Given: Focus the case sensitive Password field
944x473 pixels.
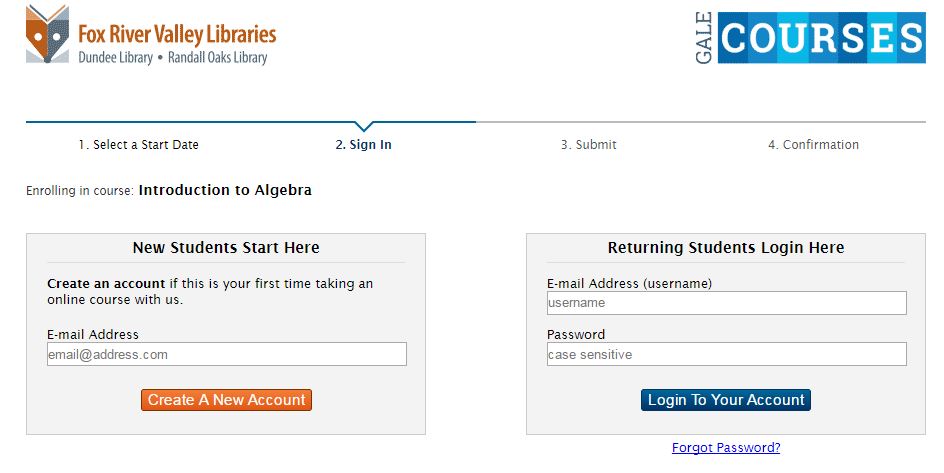Looking at the screenshot, I should [x=726, y=354].
